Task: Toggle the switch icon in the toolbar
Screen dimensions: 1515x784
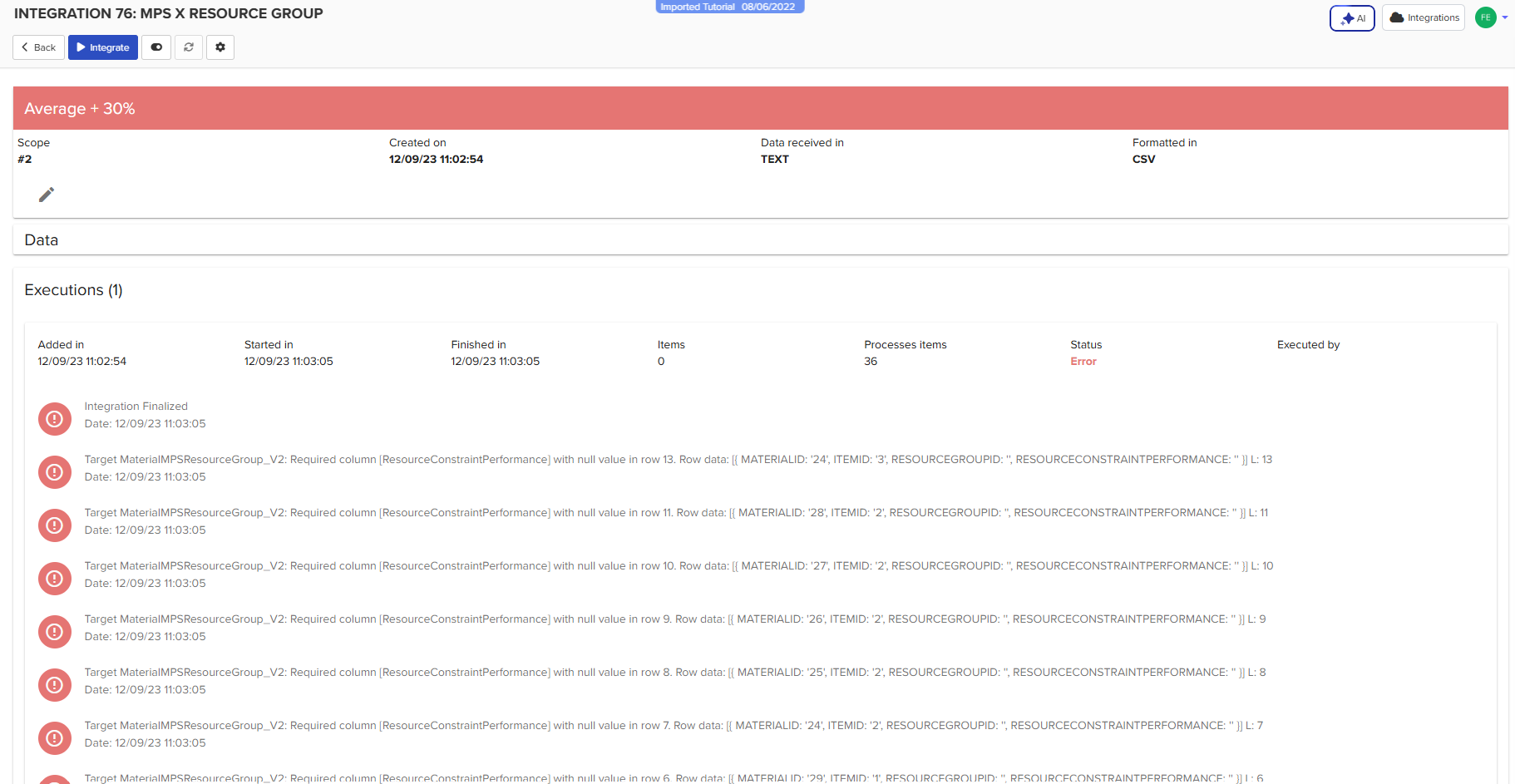Action: coord(156,47)
